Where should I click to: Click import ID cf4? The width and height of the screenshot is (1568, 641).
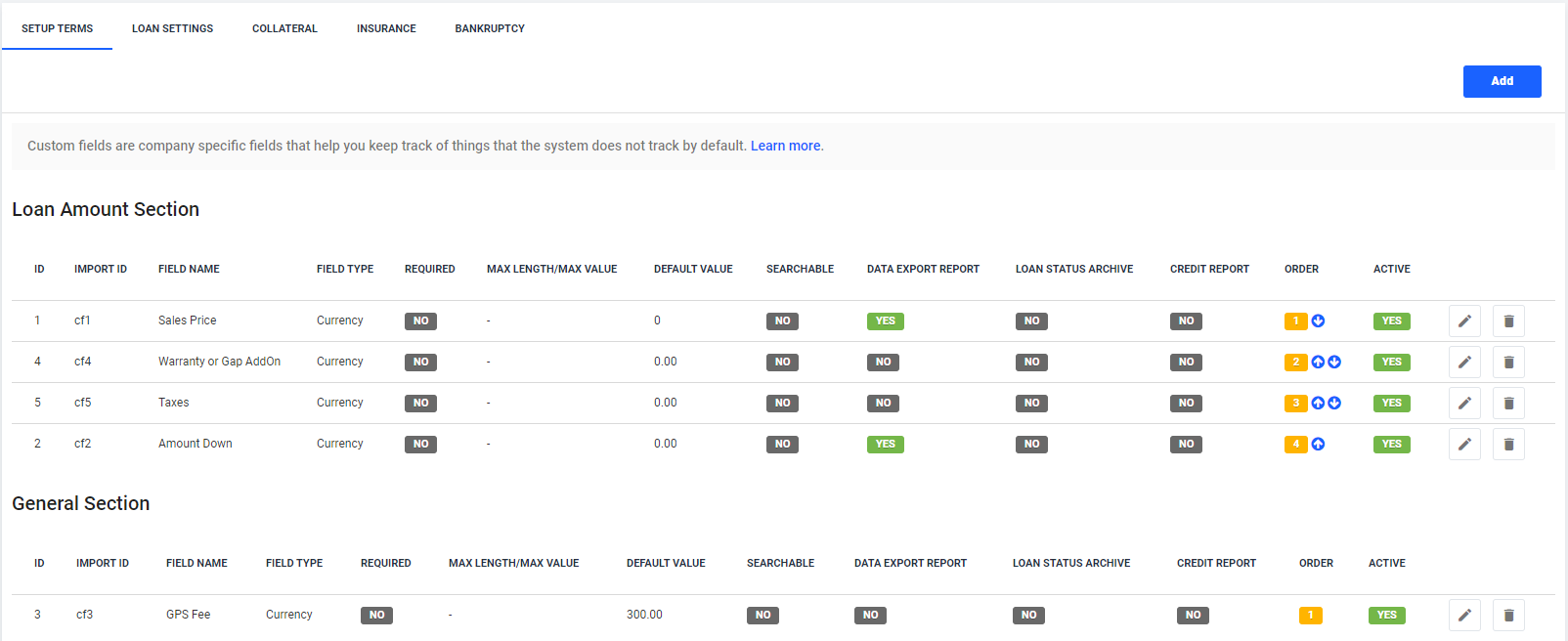(x=82, y=362)
